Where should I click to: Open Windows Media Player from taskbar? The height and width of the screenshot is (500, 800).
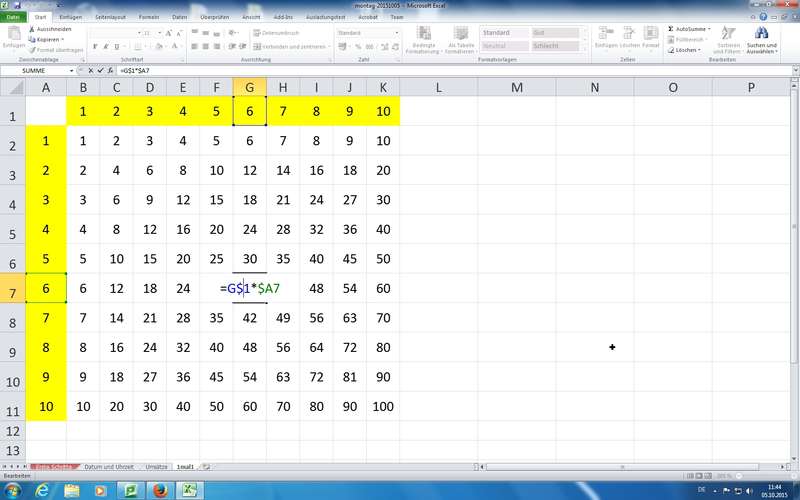pos(101,491)
